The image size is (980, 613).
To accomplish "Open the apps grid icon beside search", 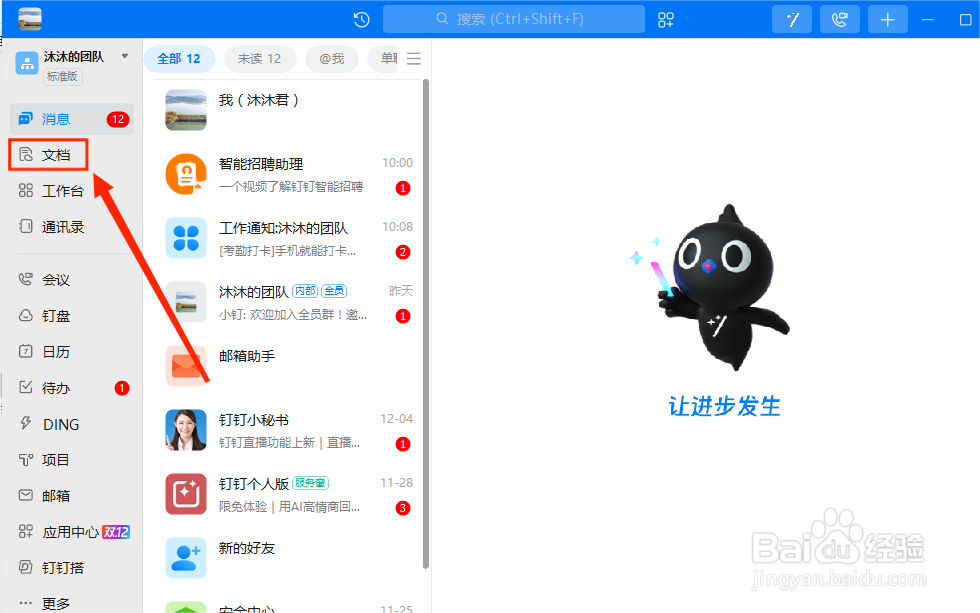I will [x=666, y=20].
